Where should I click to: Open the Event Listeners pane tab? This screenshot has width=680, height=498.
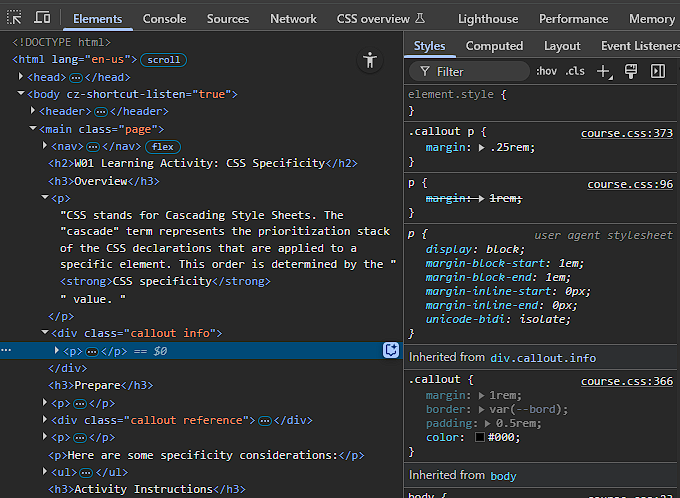[x=640, y=46]
